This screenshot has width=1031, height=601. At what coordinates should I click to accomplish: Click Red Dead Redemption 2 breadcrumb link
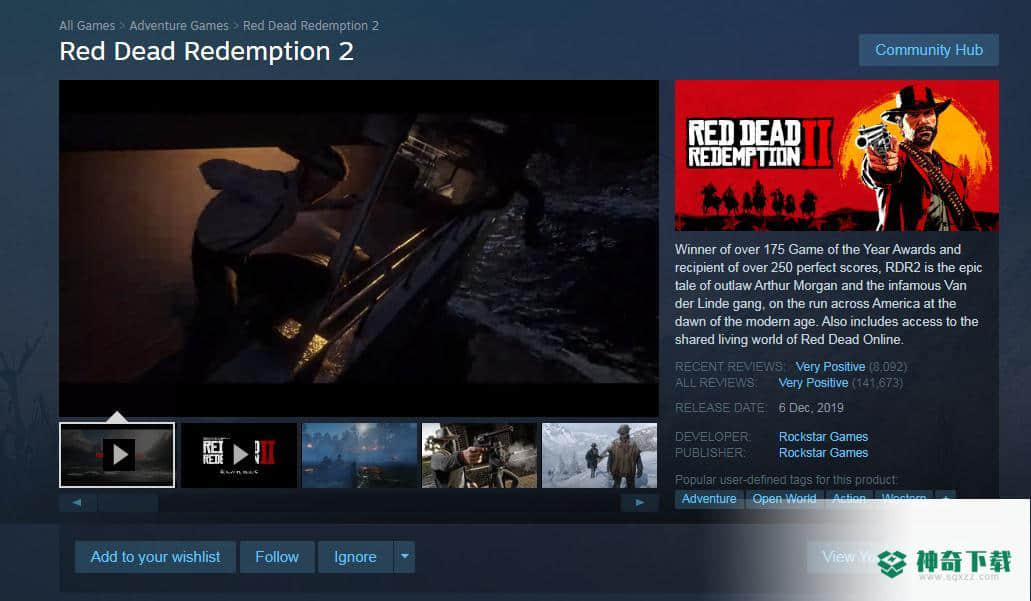click(x=310, y=26)
